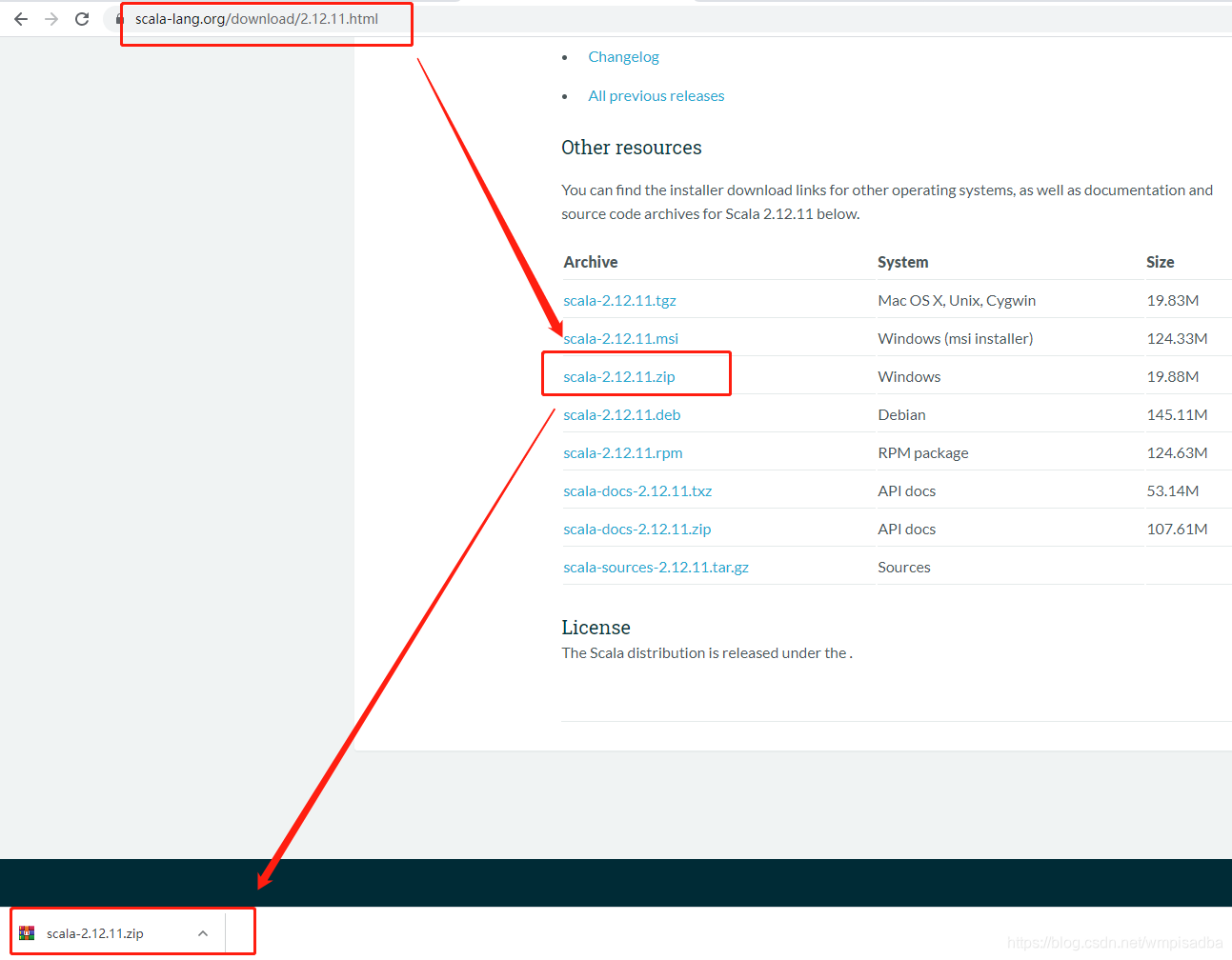Click the 107.61M size value
The height and width of the screenshot is (960, 1232).
(1177, 530)
